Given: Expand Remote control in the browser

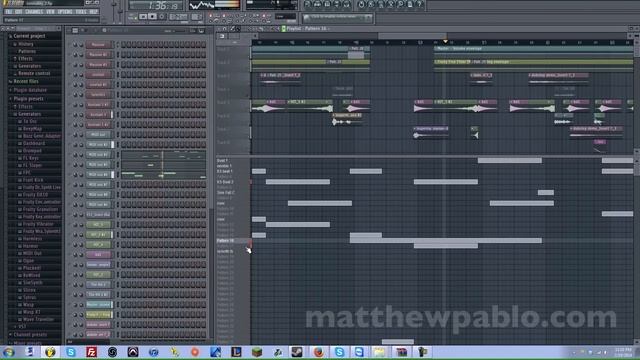Looking at the screenshot, I should 34,73.
